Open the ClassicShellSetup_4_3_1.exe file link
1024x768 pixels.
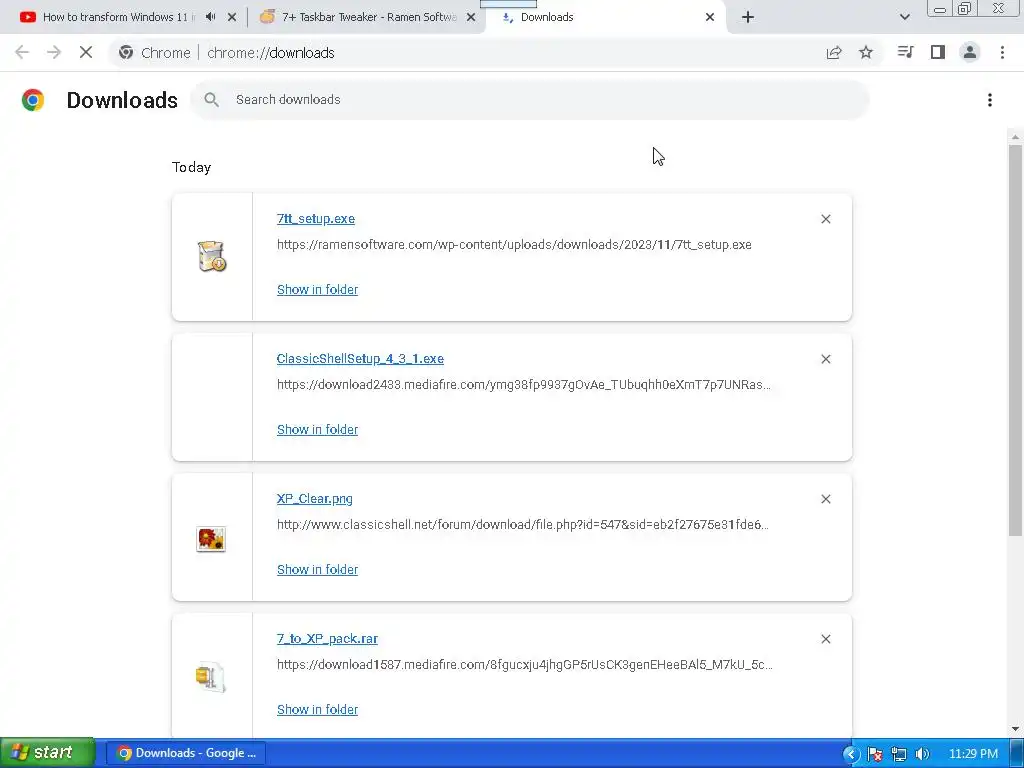[360, 359]
